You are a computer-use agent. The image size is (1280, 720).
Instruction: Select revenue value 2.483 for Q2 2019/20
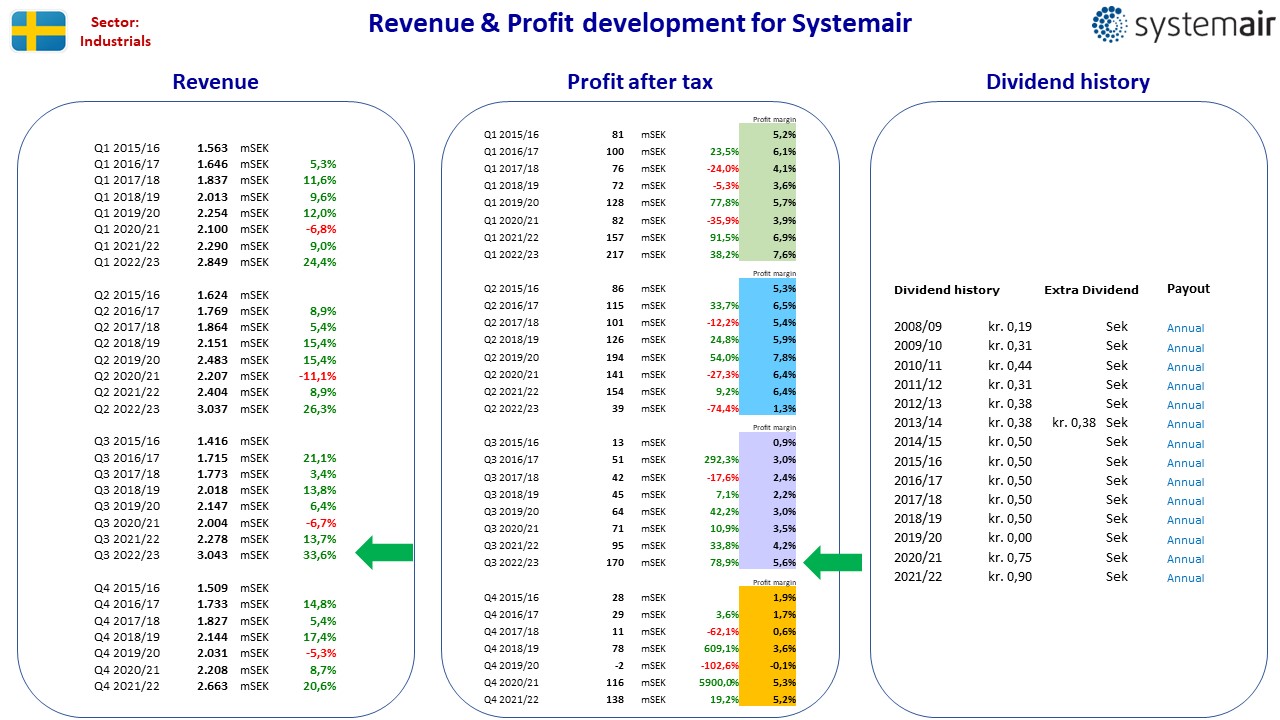click(x=212, y=360)
